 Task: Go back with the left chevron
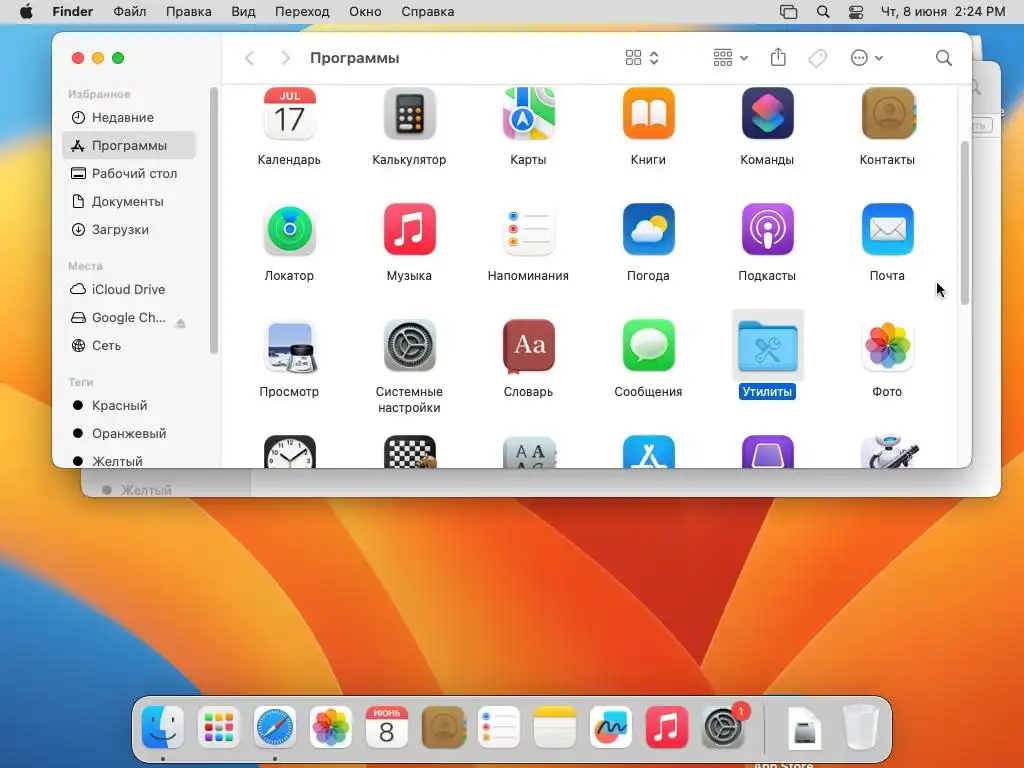click(249, 58)
